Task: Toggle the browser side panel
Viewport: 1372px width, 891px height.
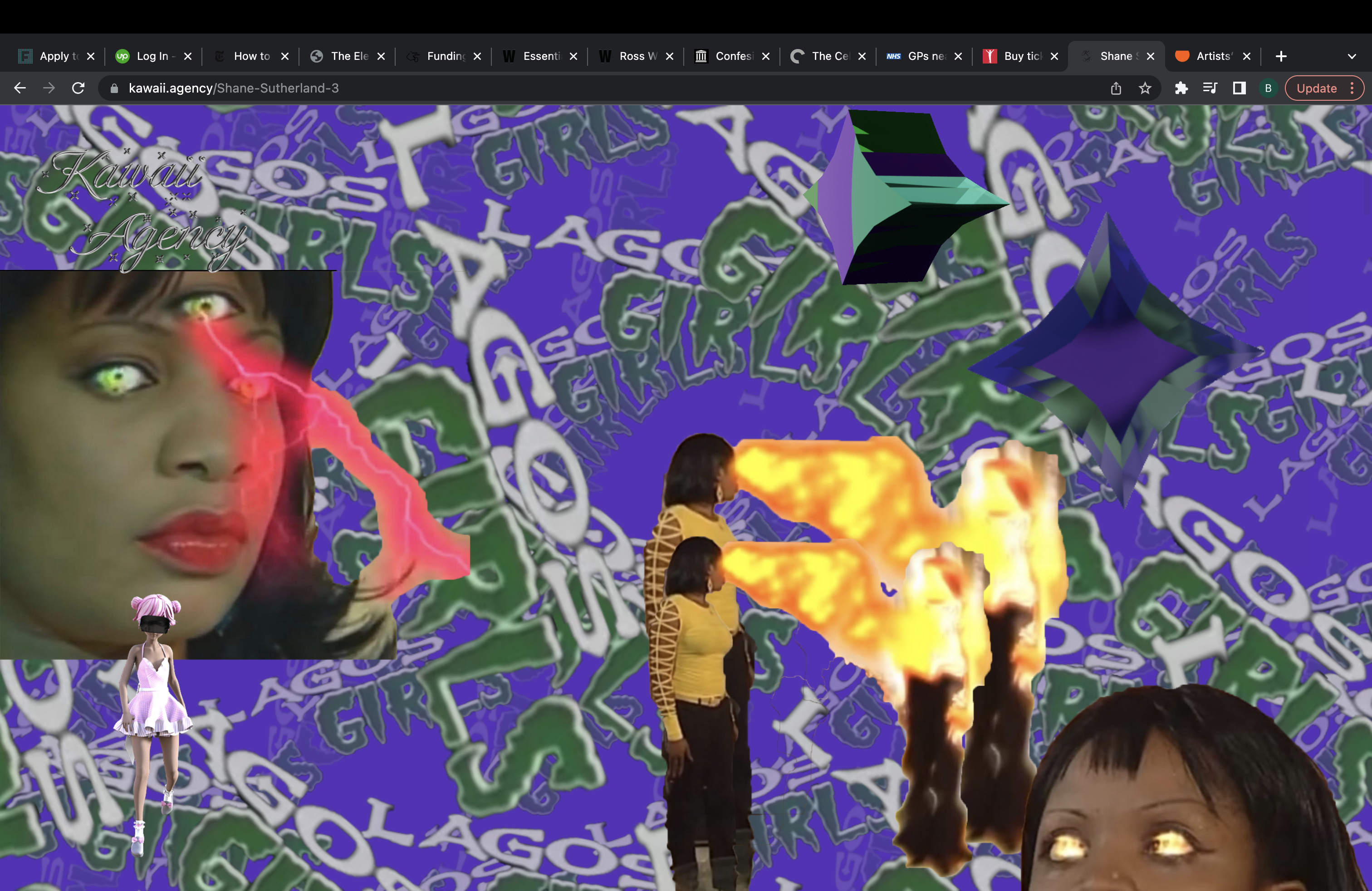Action: click(1239, 88)
